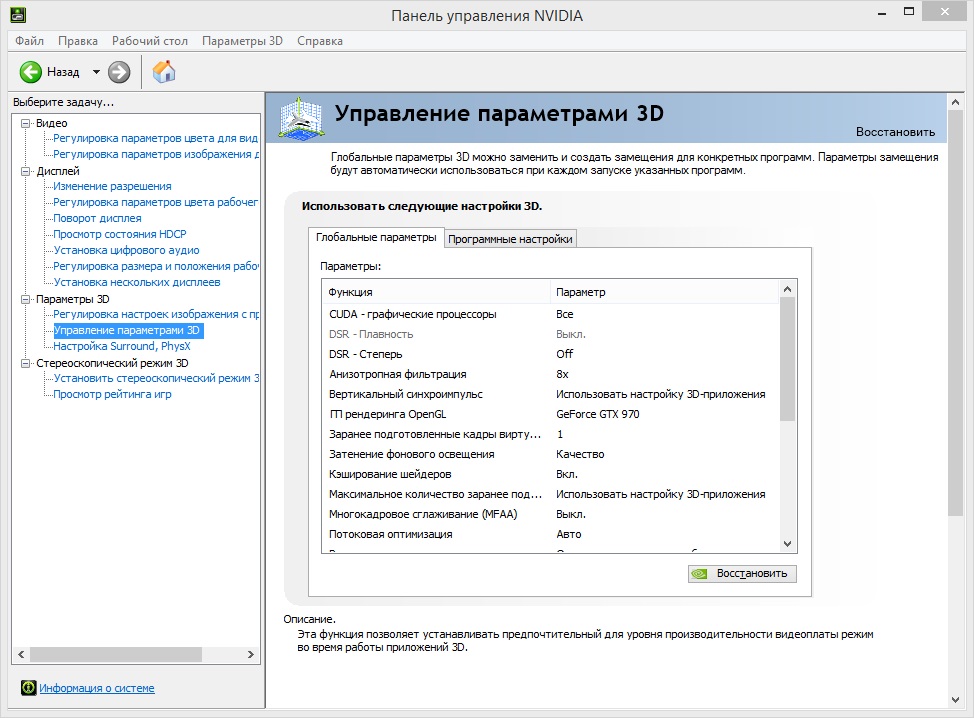
Task: Select Регулировка параметров цвета для видео item
Action: tap(155, 139)
